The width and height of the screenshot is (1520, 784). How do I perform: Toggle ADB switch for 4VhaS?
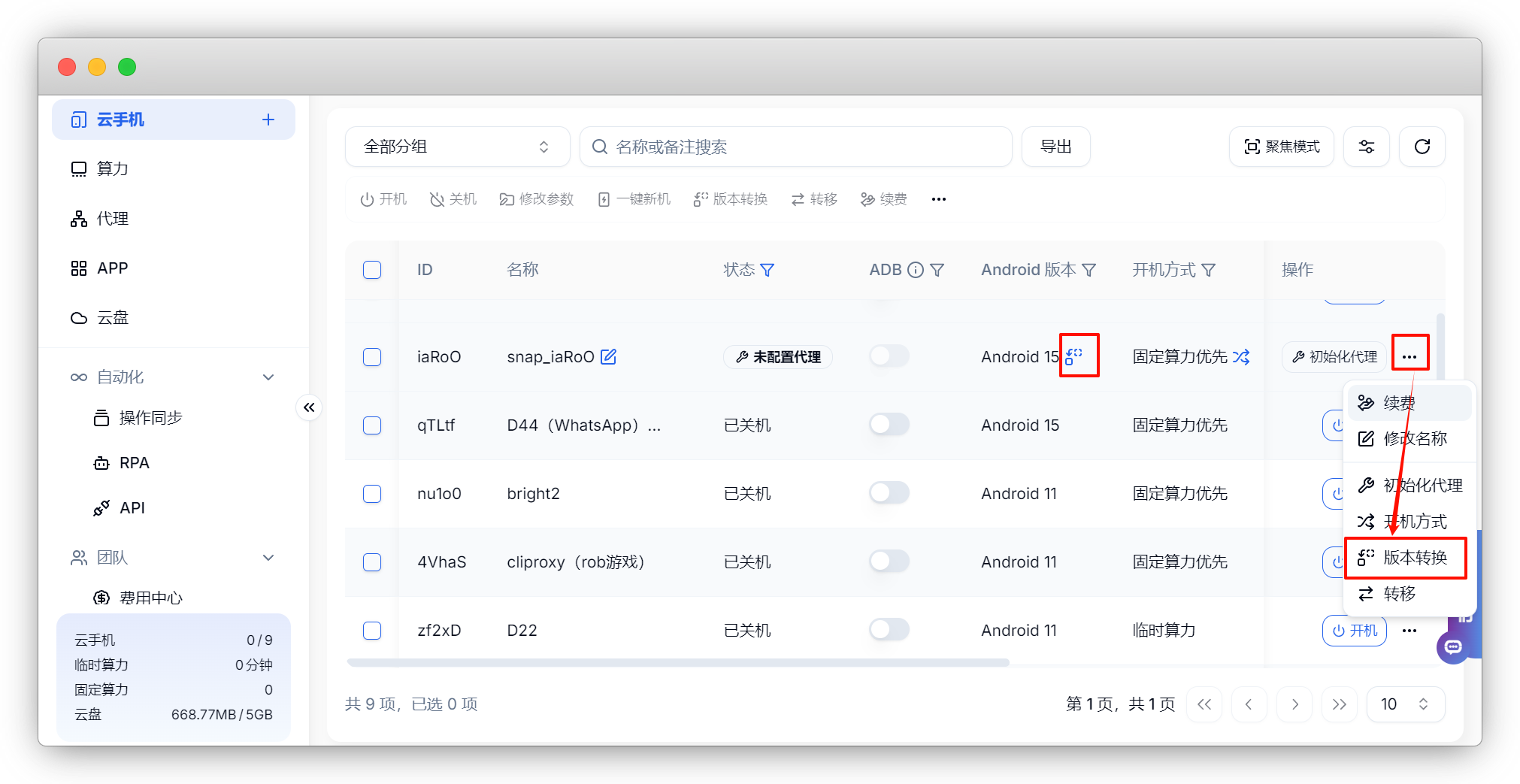point(889,562)
